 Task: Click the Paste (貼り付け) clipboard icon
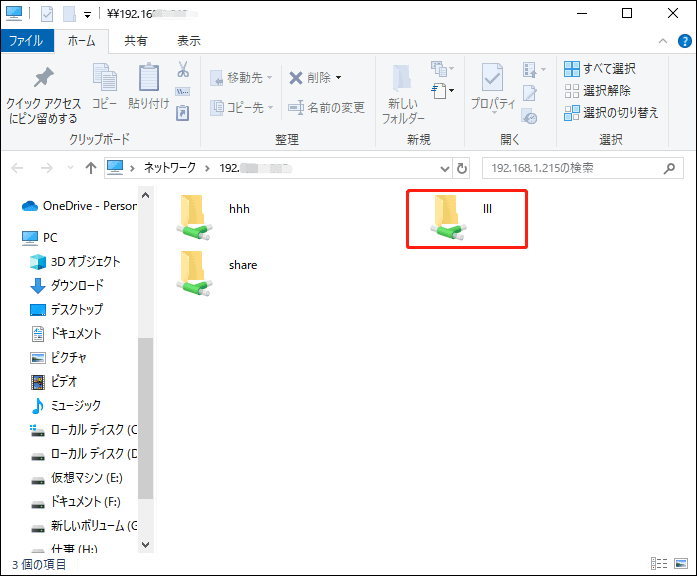pyautogui.click(x=148, y=76)
